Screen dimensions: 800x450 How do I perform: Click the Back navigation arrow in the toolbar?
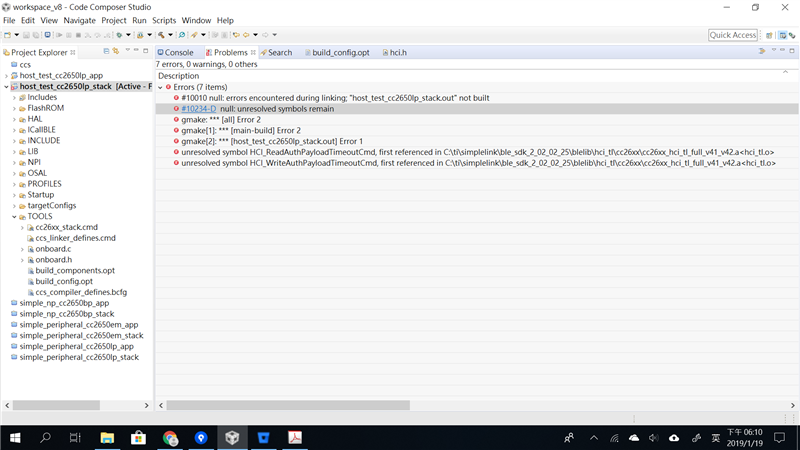click(x=246, y=35)
